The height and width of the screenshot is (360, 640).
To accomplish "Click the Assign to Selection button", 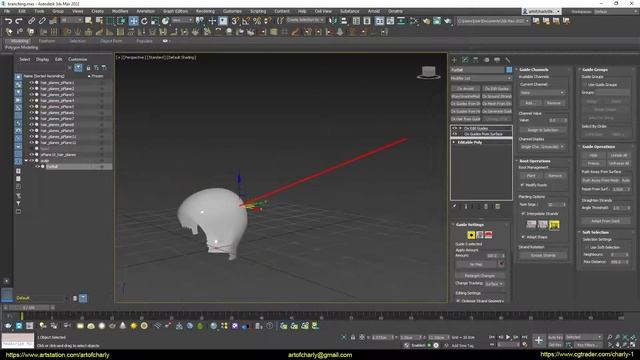I will pyautogui.click(x=542, y=130).
